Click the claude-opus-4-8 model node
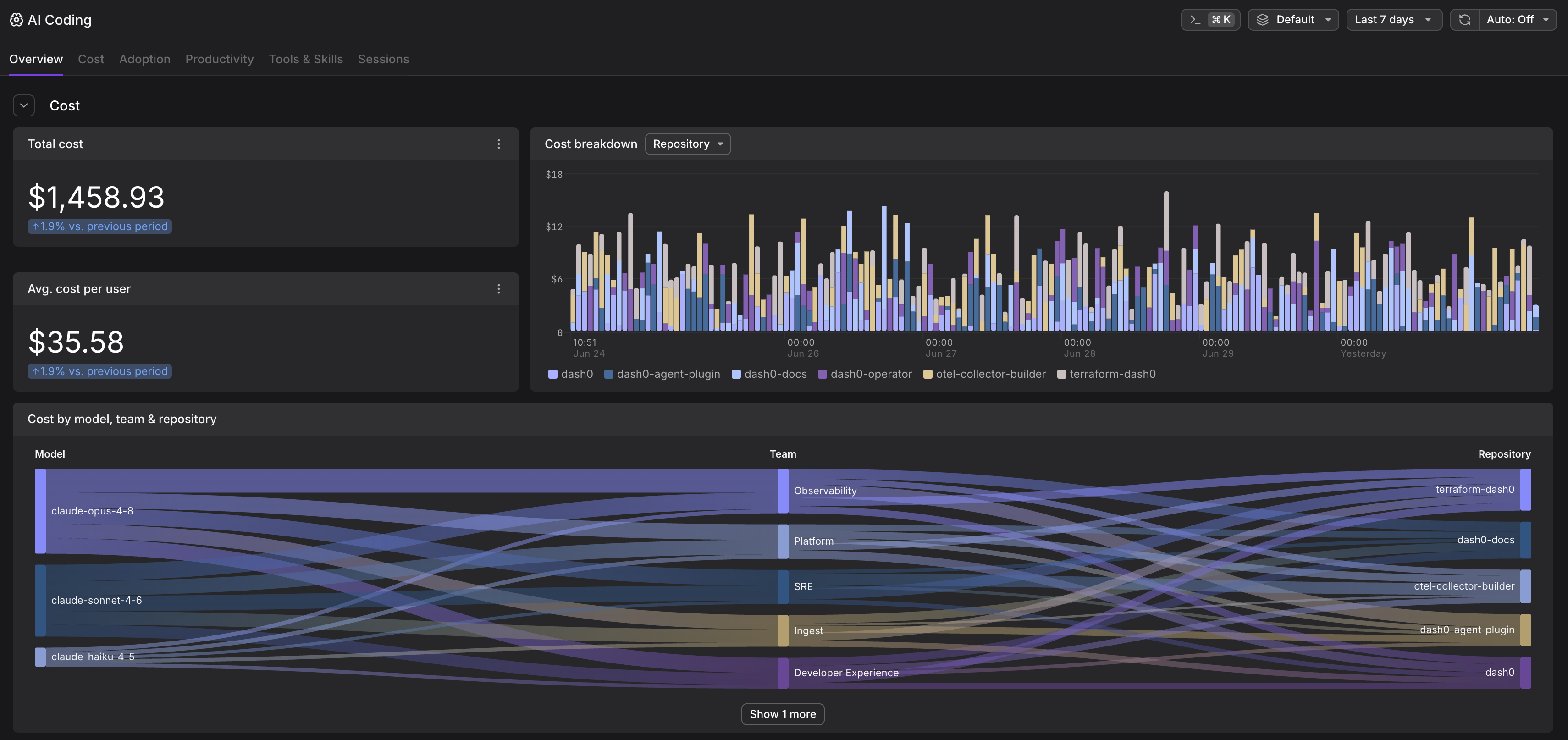This screenshot has width=1568, height=740. [x=40, y=511]
